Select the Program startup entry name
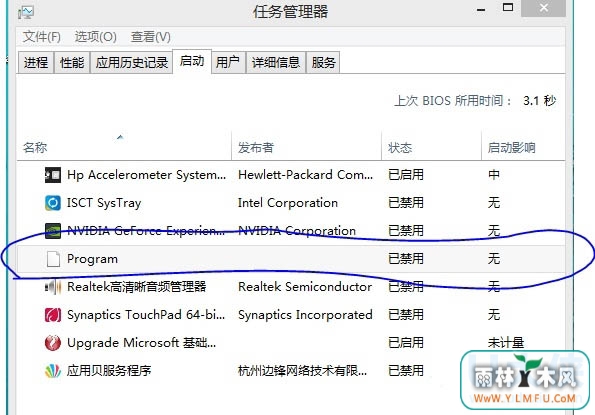The image size is (595, 415). 92,259
